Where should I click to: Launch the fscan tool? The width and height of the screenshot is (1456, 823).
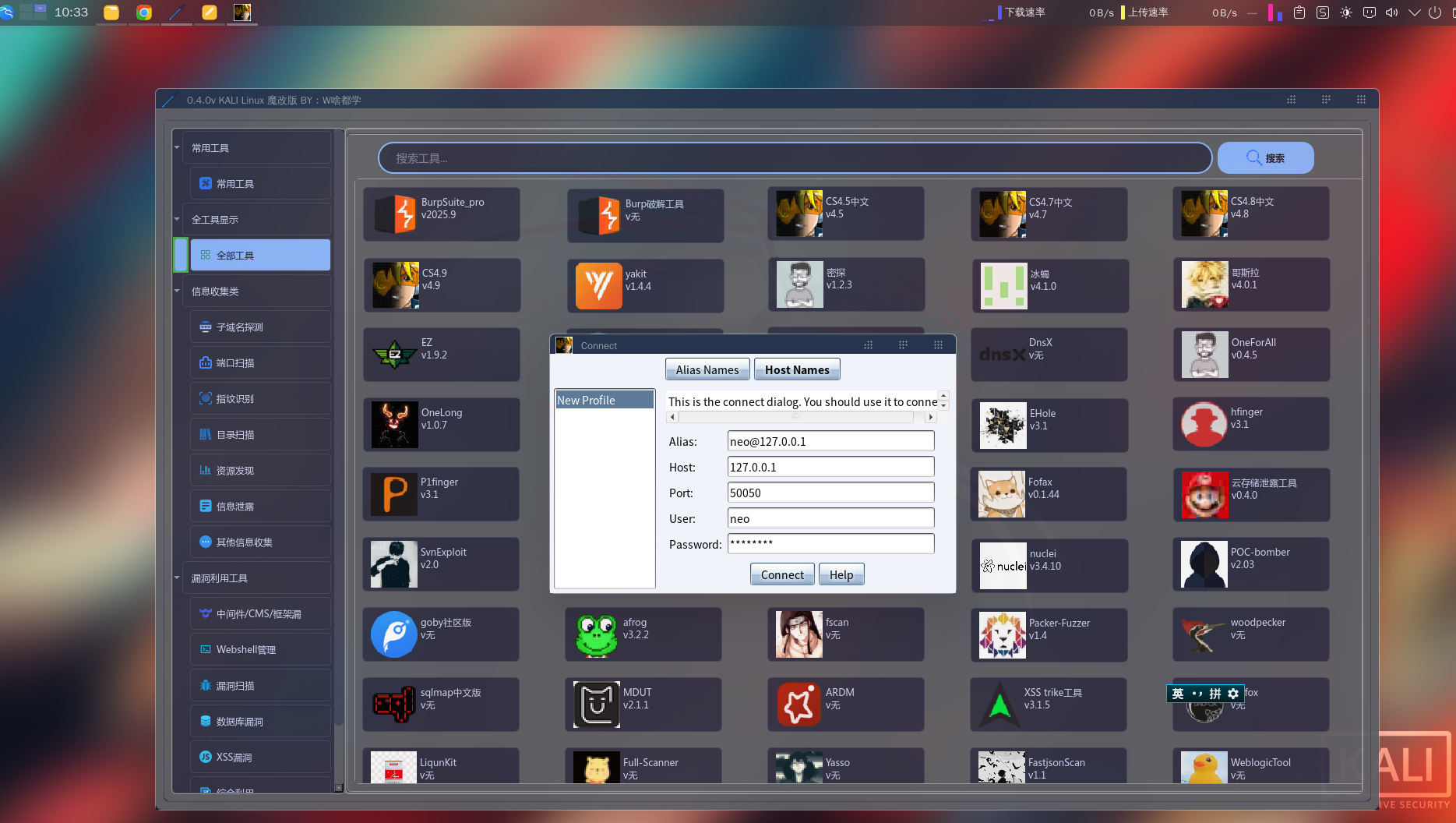click(x=846, y=634)
